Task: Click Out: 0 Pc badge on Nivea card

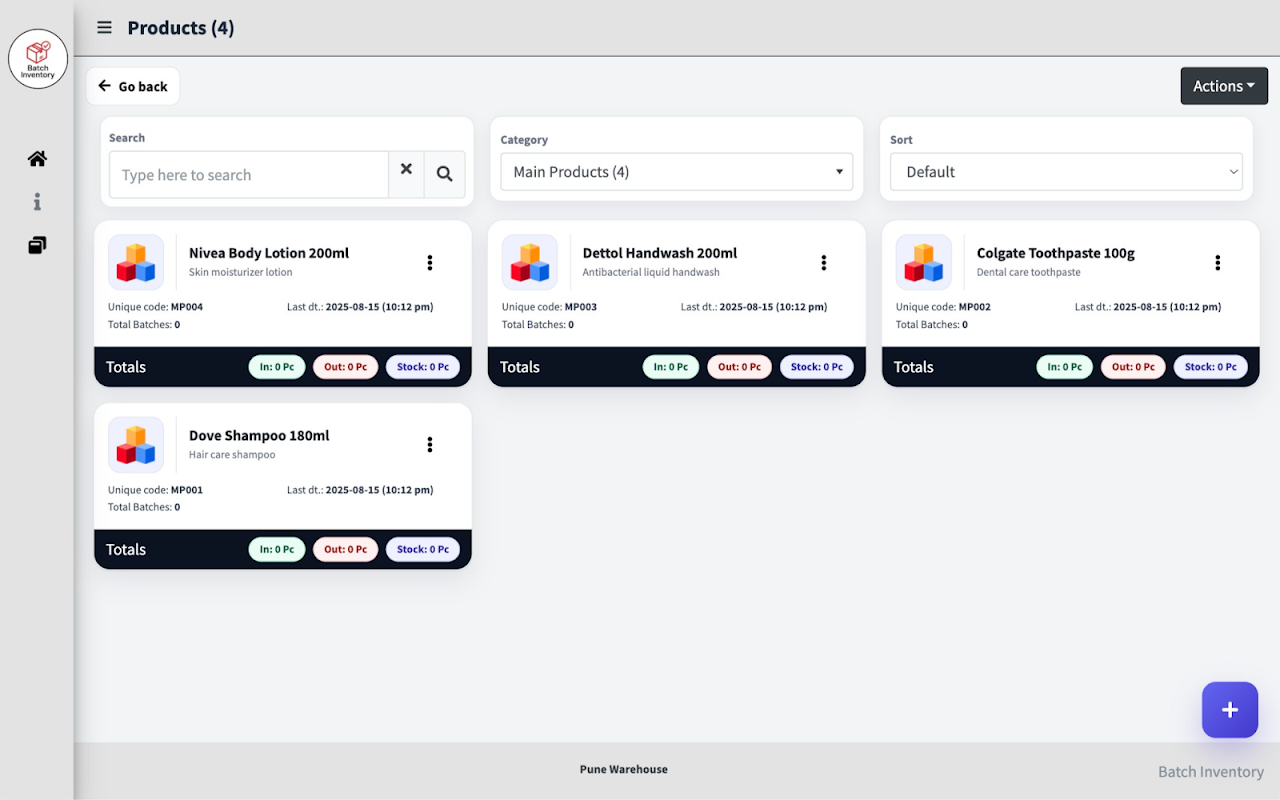Action: [x=346, y=367]
